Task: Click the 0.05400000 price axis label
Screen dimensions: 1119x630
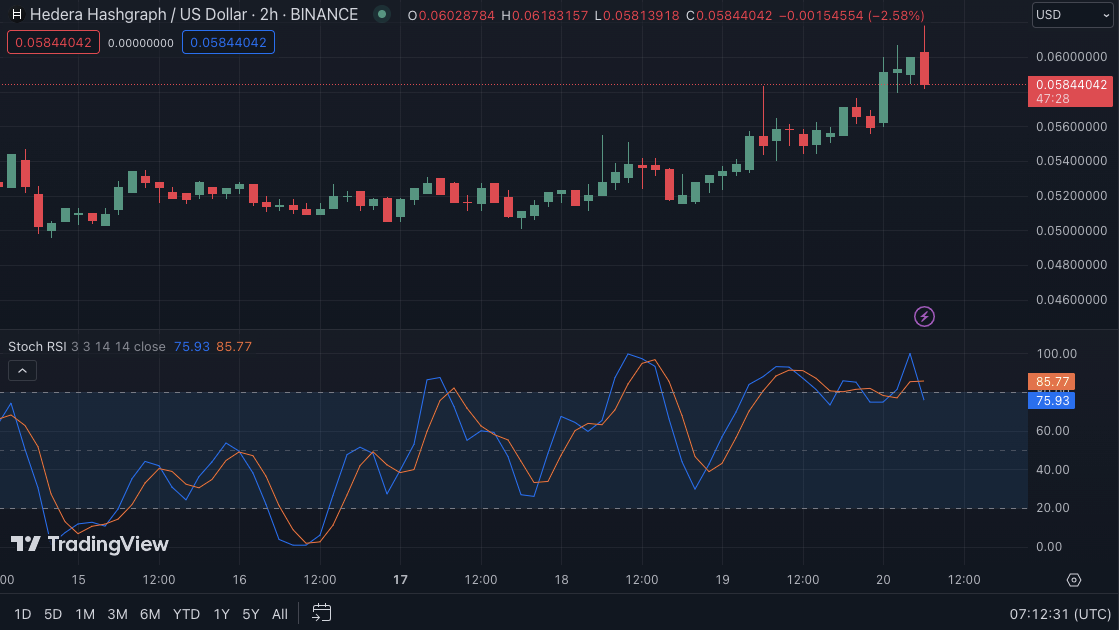Action: (1071, 161)
